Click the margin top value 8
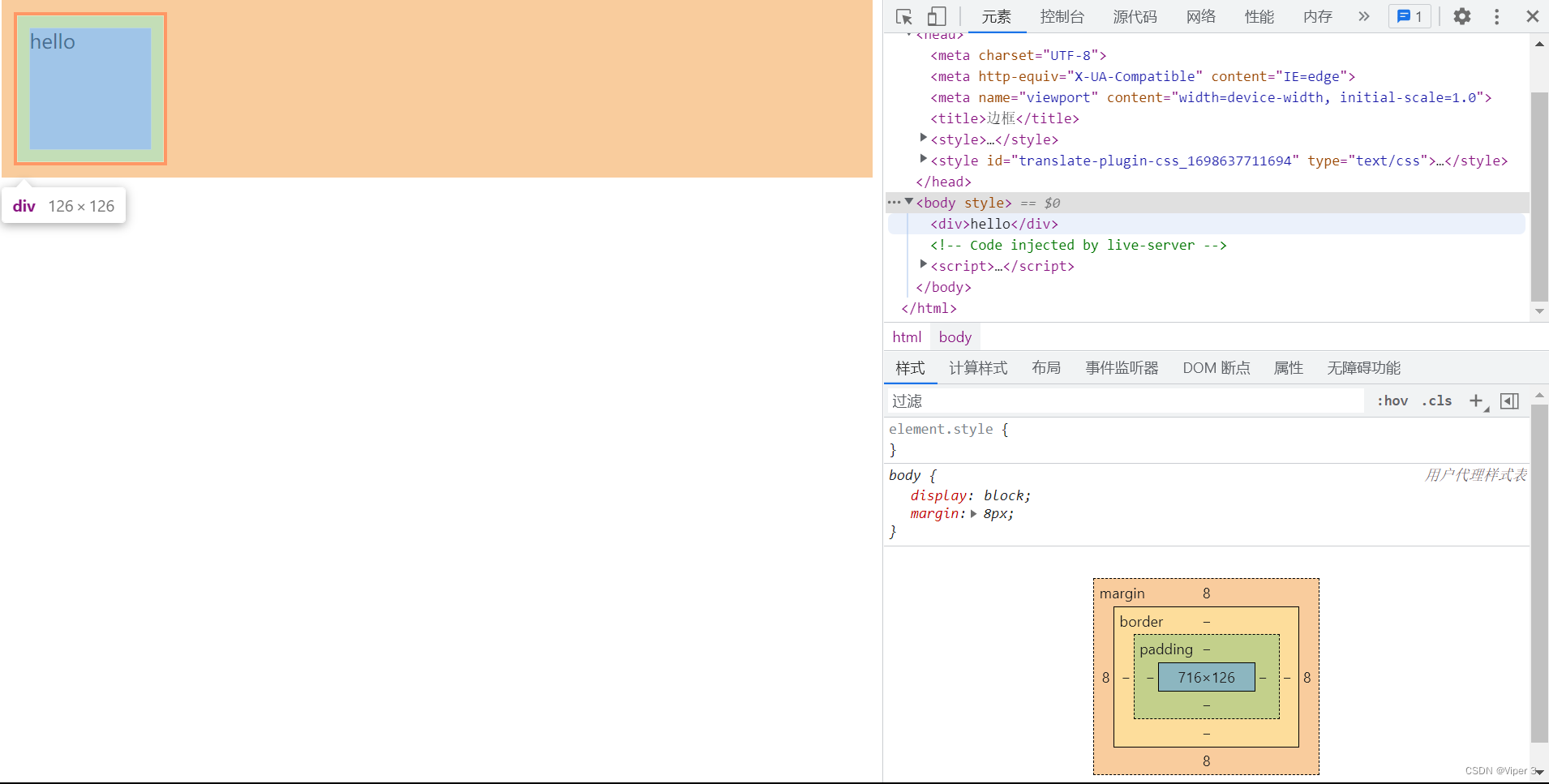1549x784 pixels. [x=1206, y=593]
